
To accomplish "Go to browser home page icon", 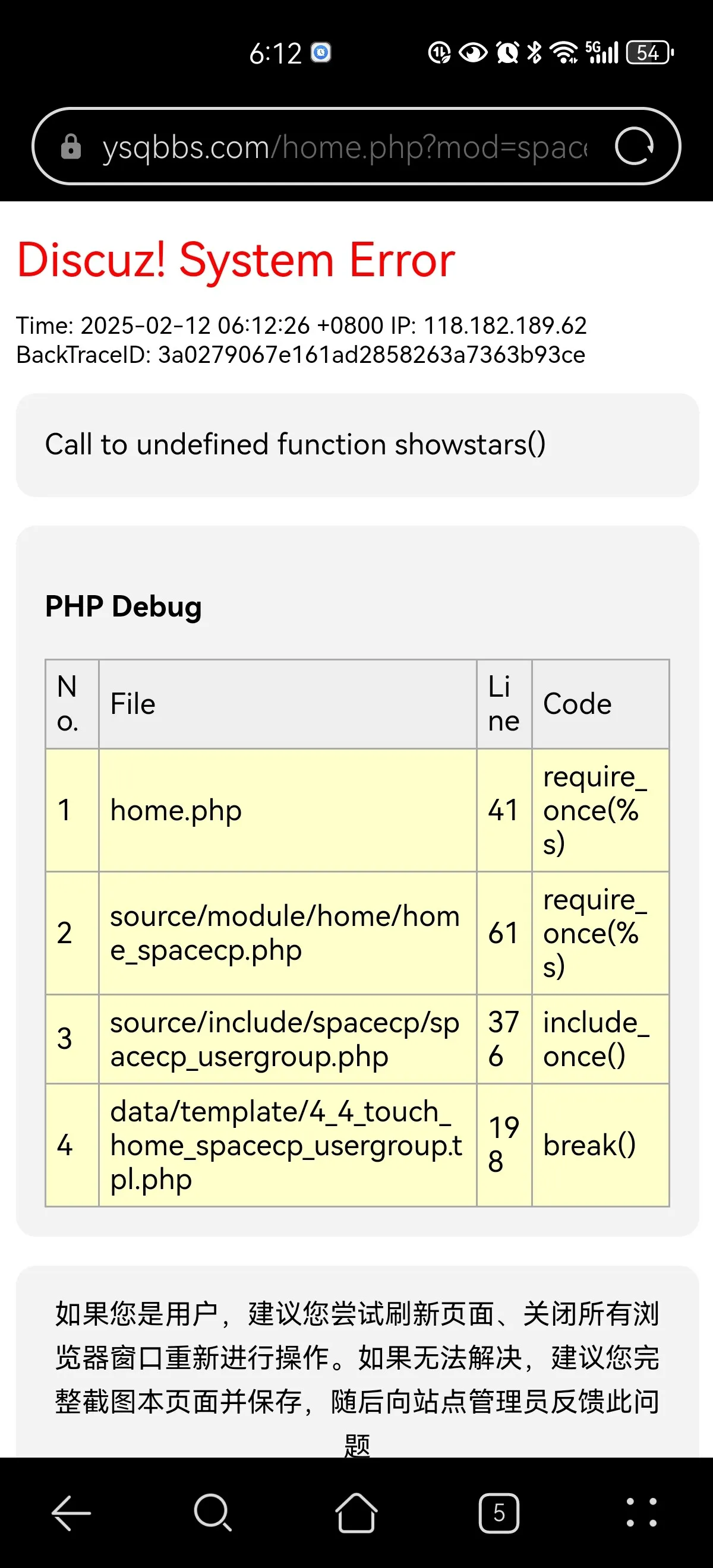I will pyautogui.click(x=356, y=1513).
